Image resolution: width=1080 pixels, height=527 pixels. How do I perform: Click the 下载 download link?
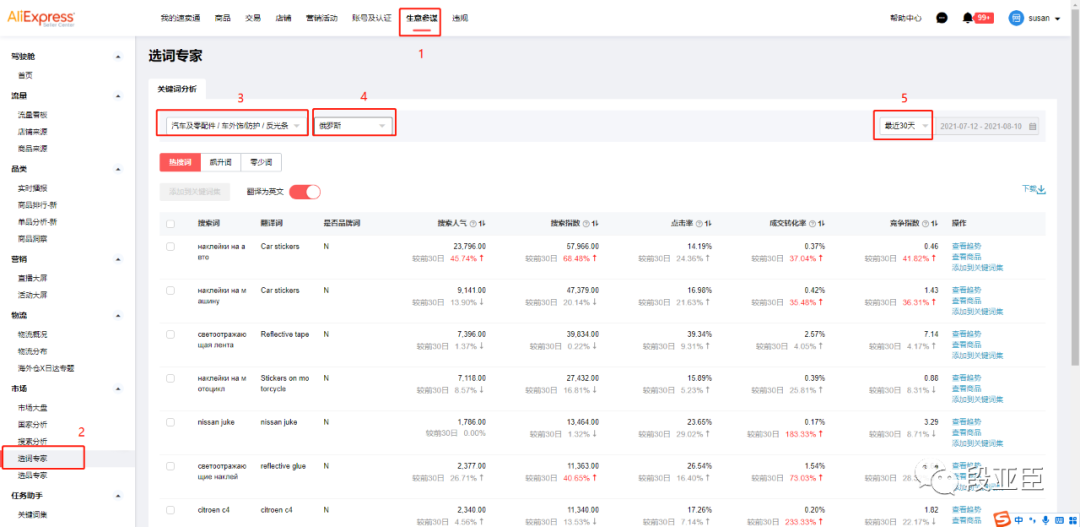pos(1034,189)
